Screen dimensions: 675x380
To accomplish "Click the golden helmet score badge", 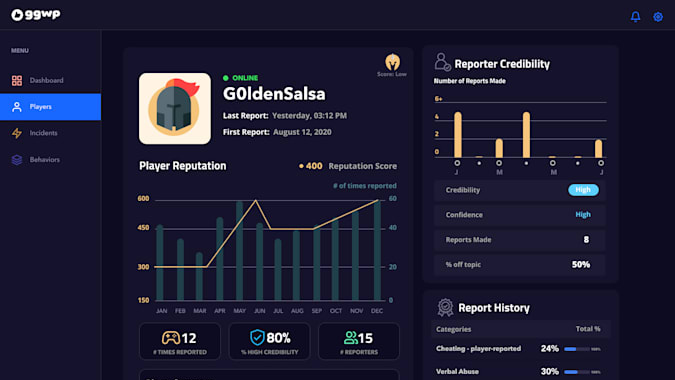I will [392, 62].
